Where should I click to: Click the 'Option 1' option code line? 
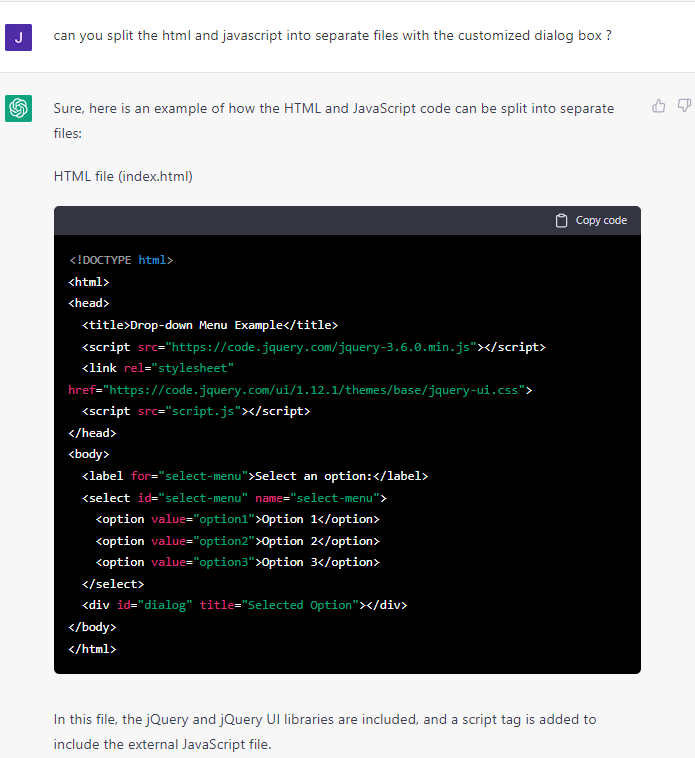(238, 519)
